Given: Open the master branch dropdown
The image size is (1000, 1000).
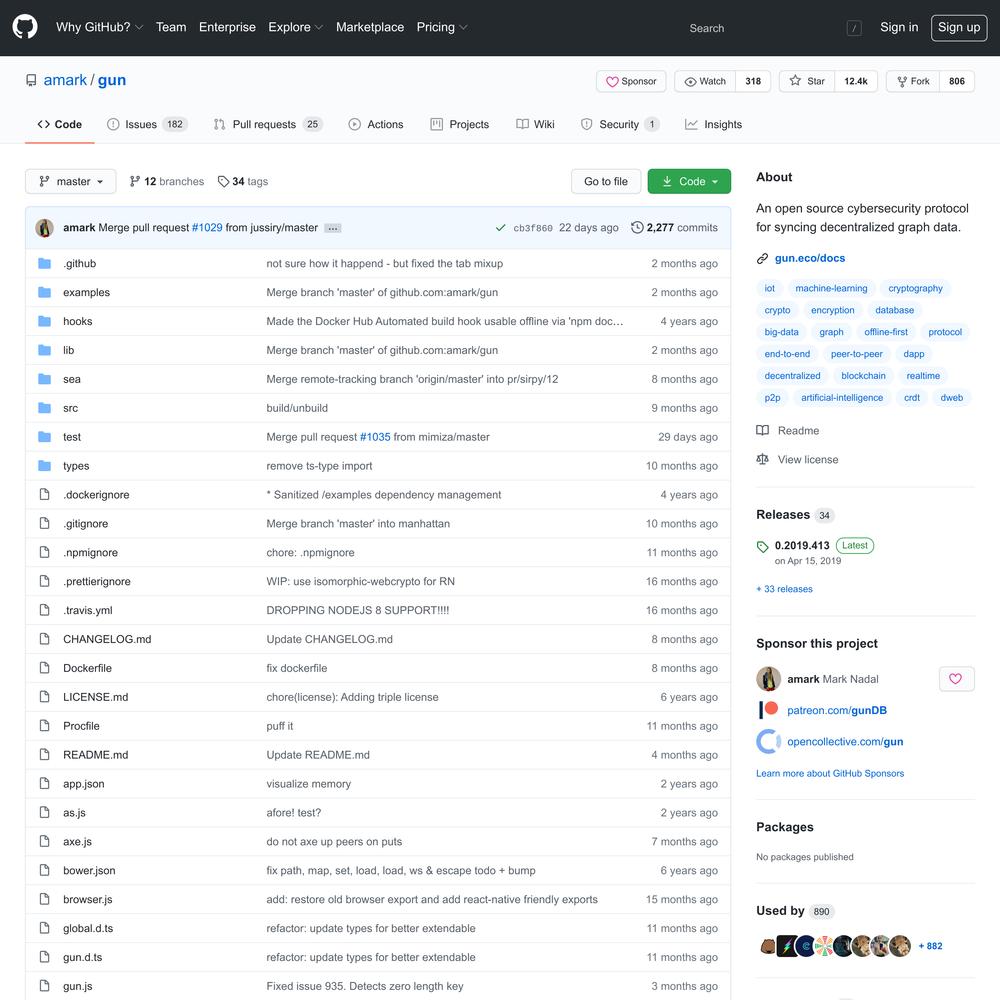Looking at the screenshot, I should coord(71,181).
